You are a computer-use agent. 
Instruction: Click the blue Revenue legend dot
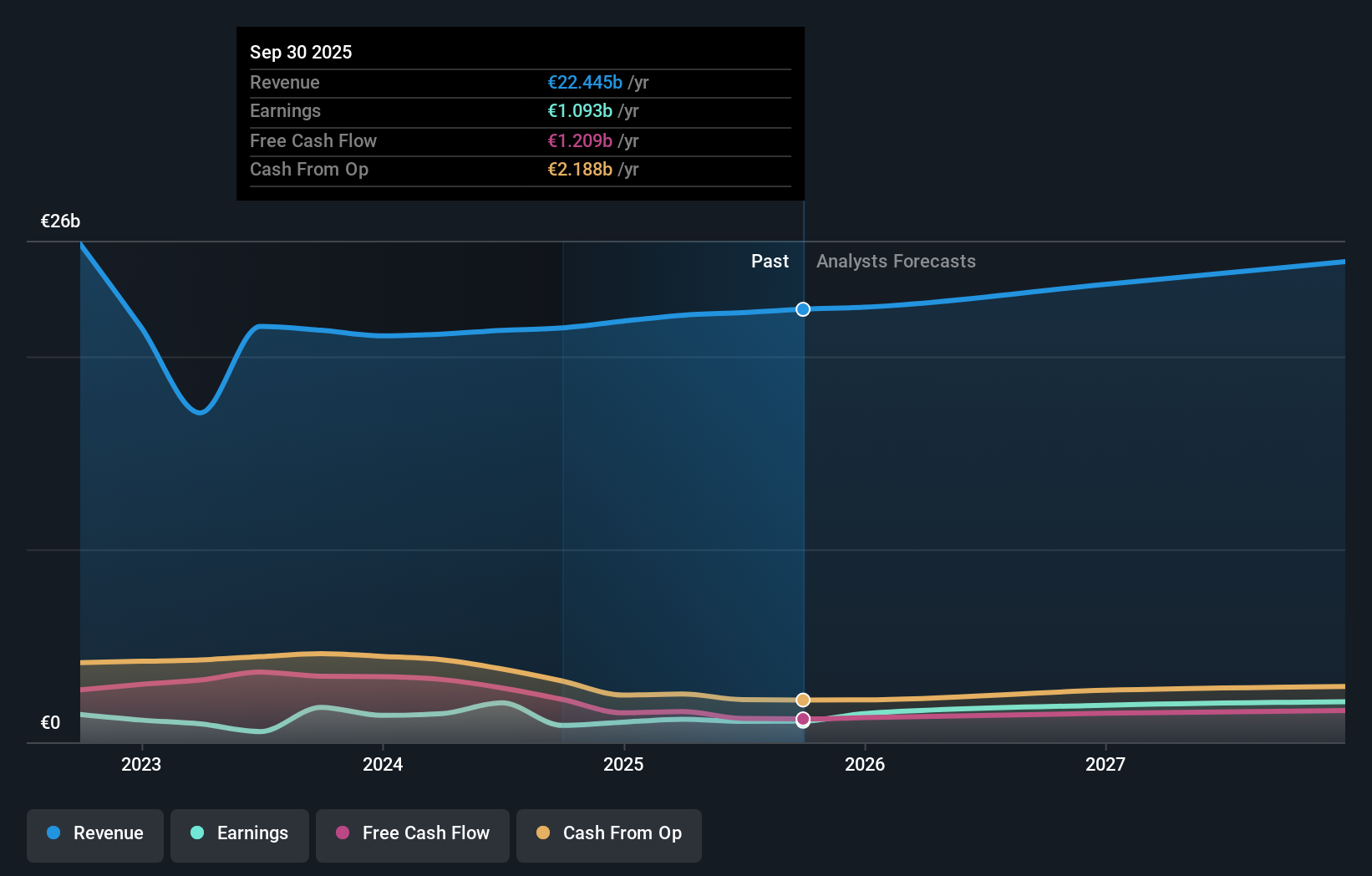pyautogui.click(x=52, y=833)
